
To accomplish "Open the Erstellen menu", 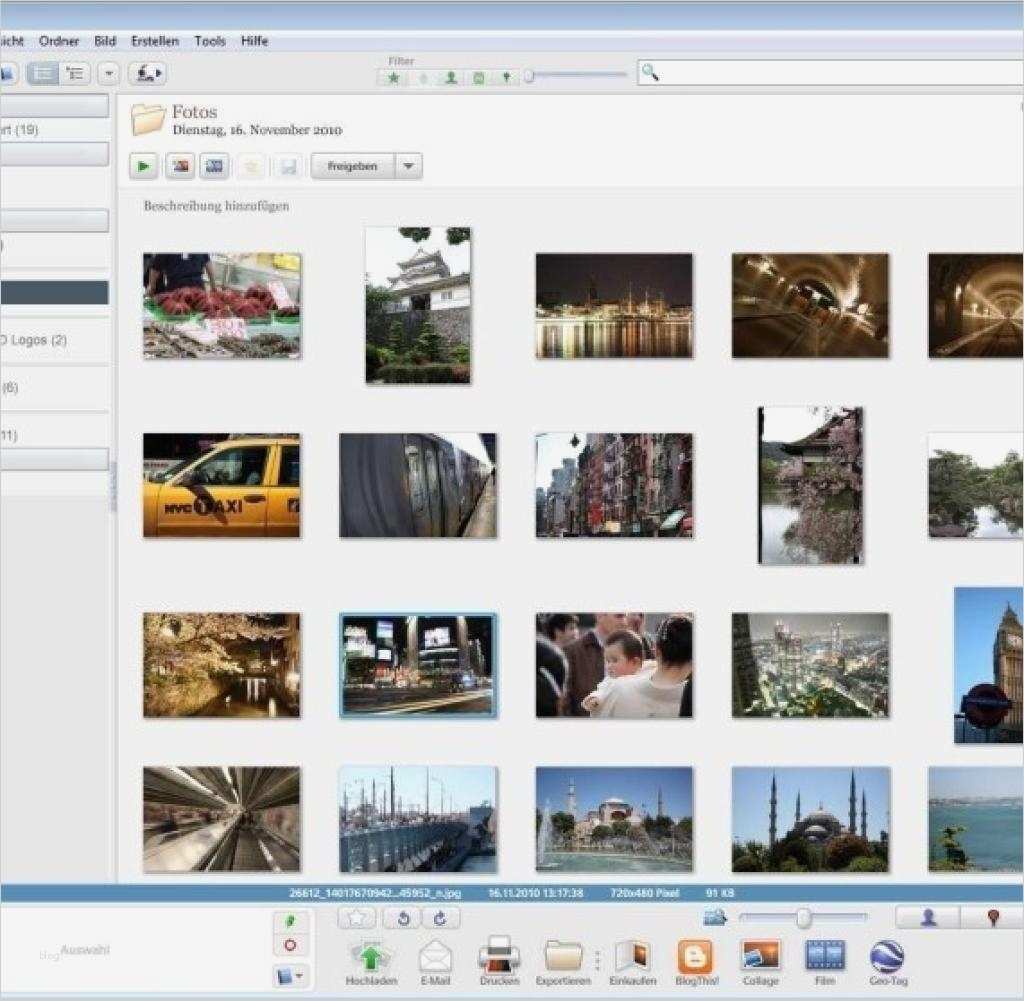I will 155,41.
